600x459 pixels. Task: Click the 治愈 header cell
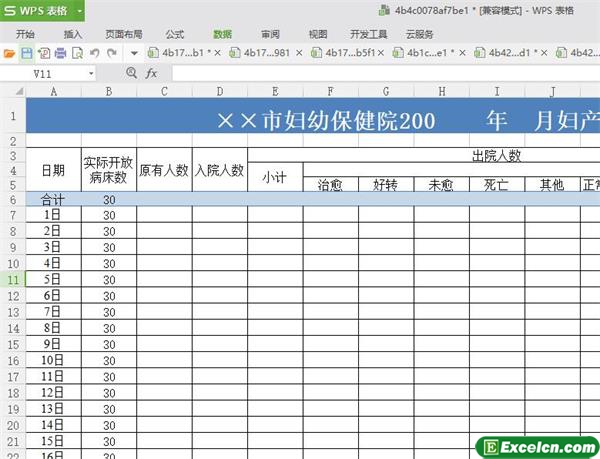[331, 184]
